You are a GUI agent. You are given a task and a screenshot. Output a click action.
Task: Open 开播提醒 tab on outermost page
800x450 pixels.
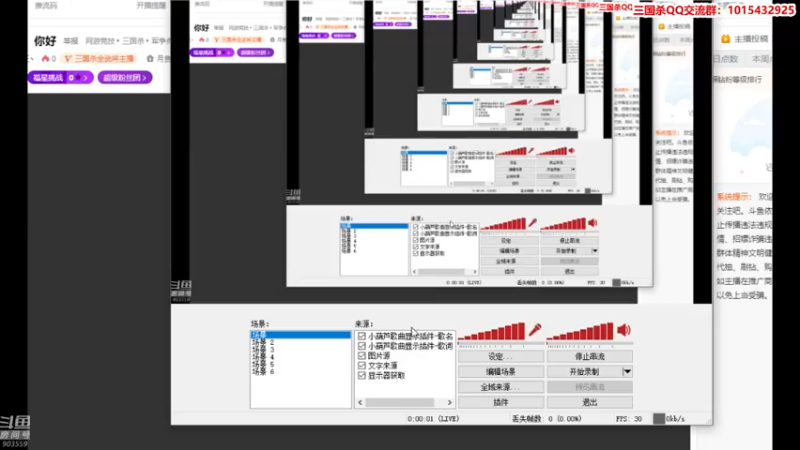click(151, 6)
